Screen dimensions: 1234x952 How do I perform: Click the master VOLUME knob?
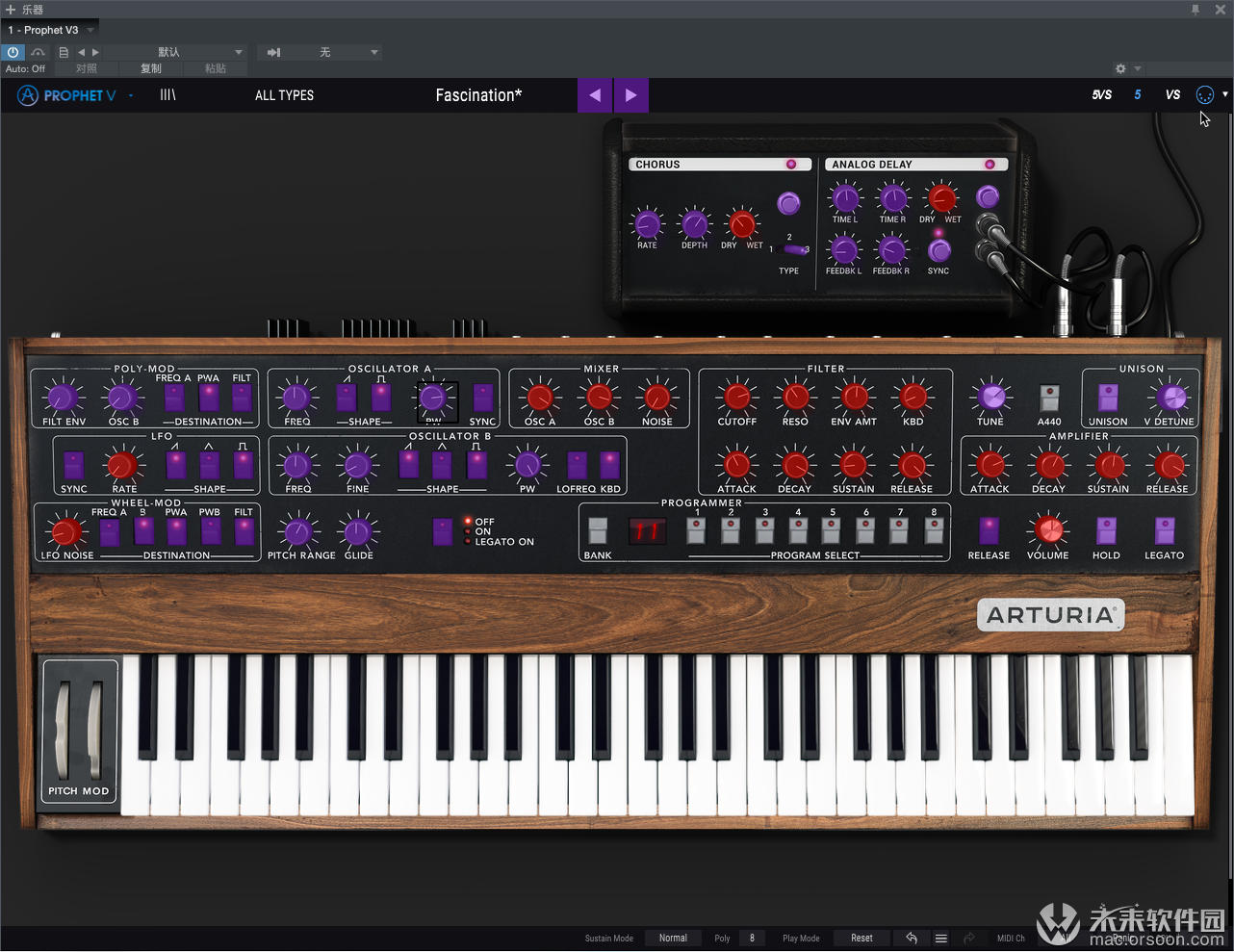coord(1048,529)
